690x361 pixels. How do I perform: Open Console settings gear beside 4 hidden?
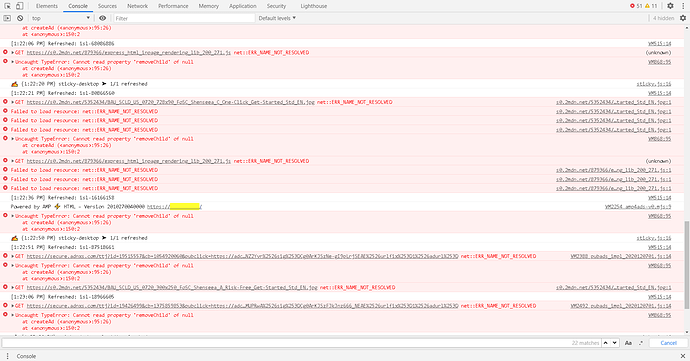tap(683, 18)
